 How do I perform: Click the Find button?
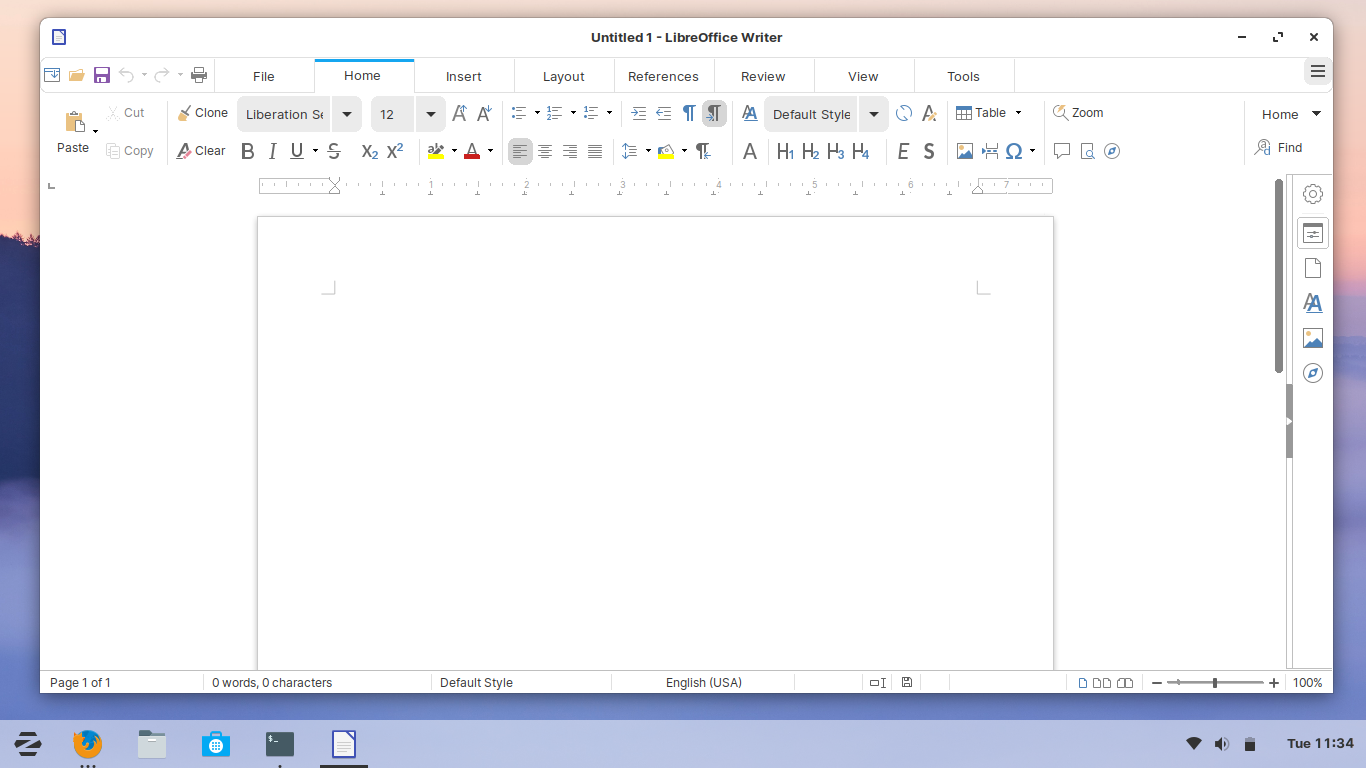tap(1279, 147)
